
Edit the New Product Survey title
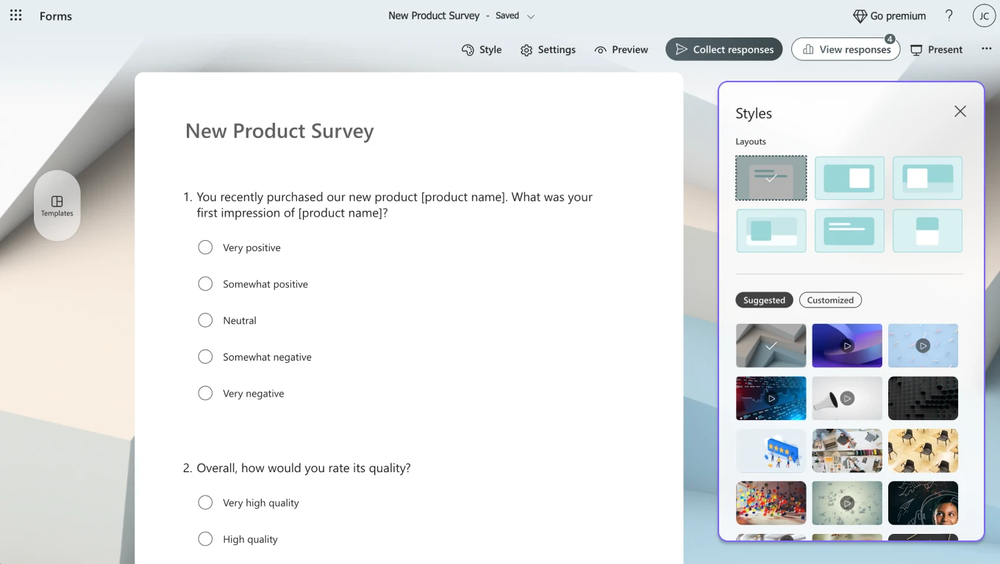pyautogui.click(x=280, y=131)
